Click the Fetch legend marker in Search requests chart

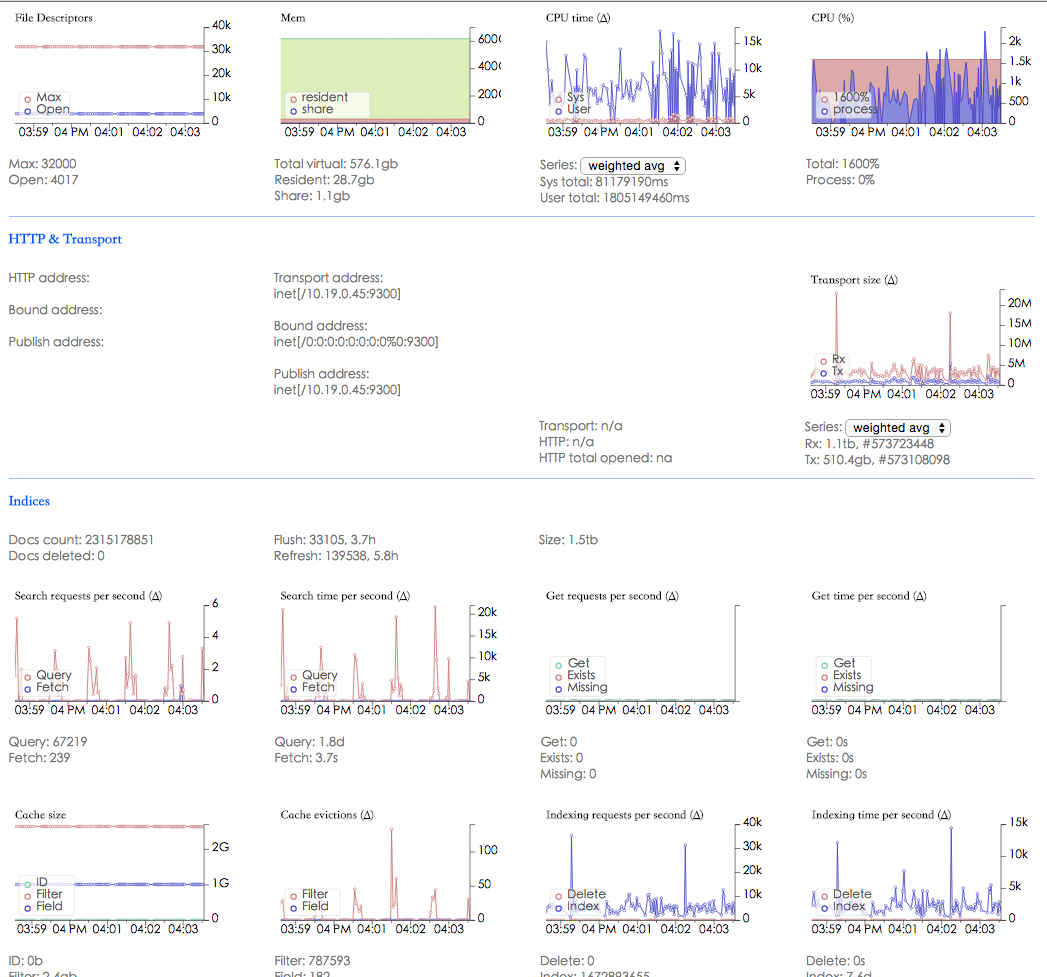coord(27,688)
